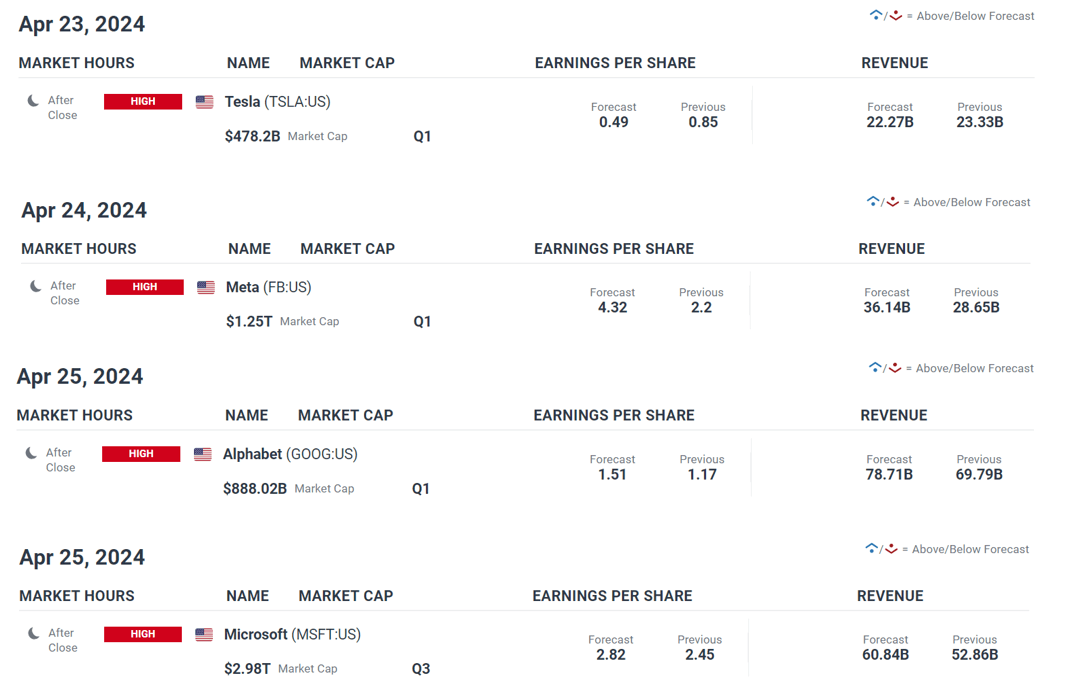Click the moon icon in Alphabet row
The width and height of the screenshot is (1070, 699).
click(31, 453)
